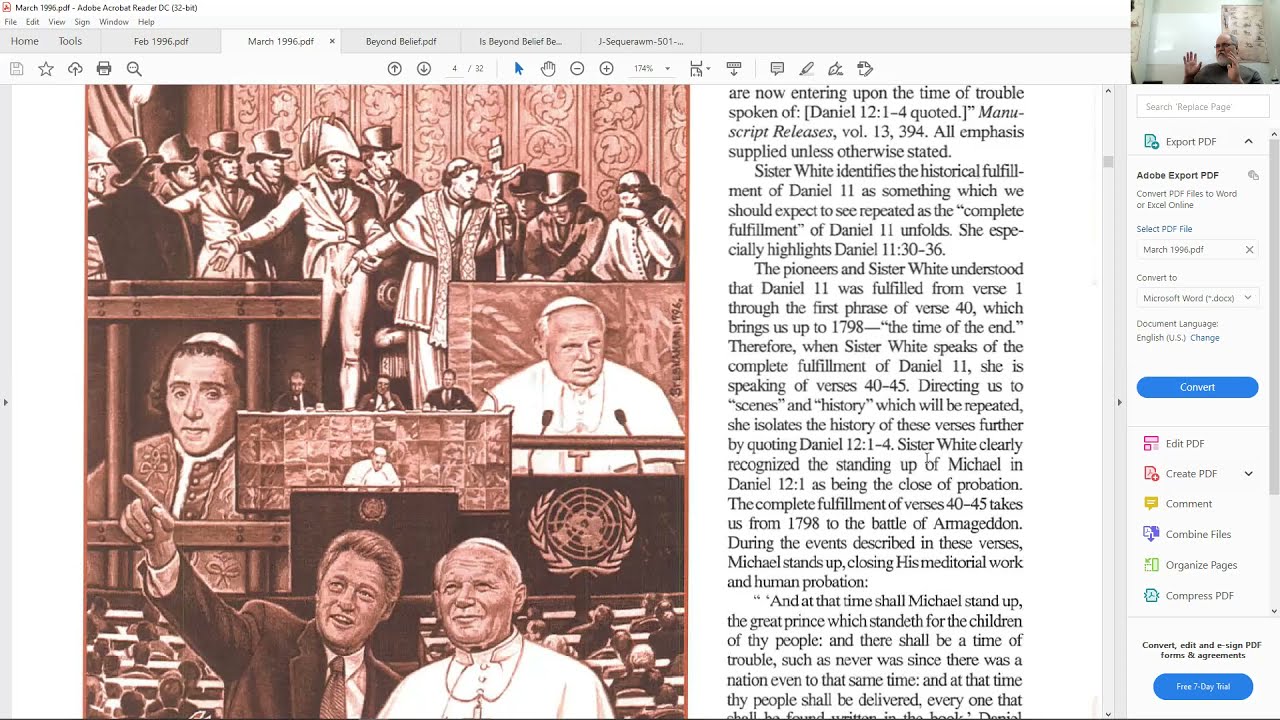The image size is (1280, 720).
Task: Go to next page arrow
Action: 424,69
